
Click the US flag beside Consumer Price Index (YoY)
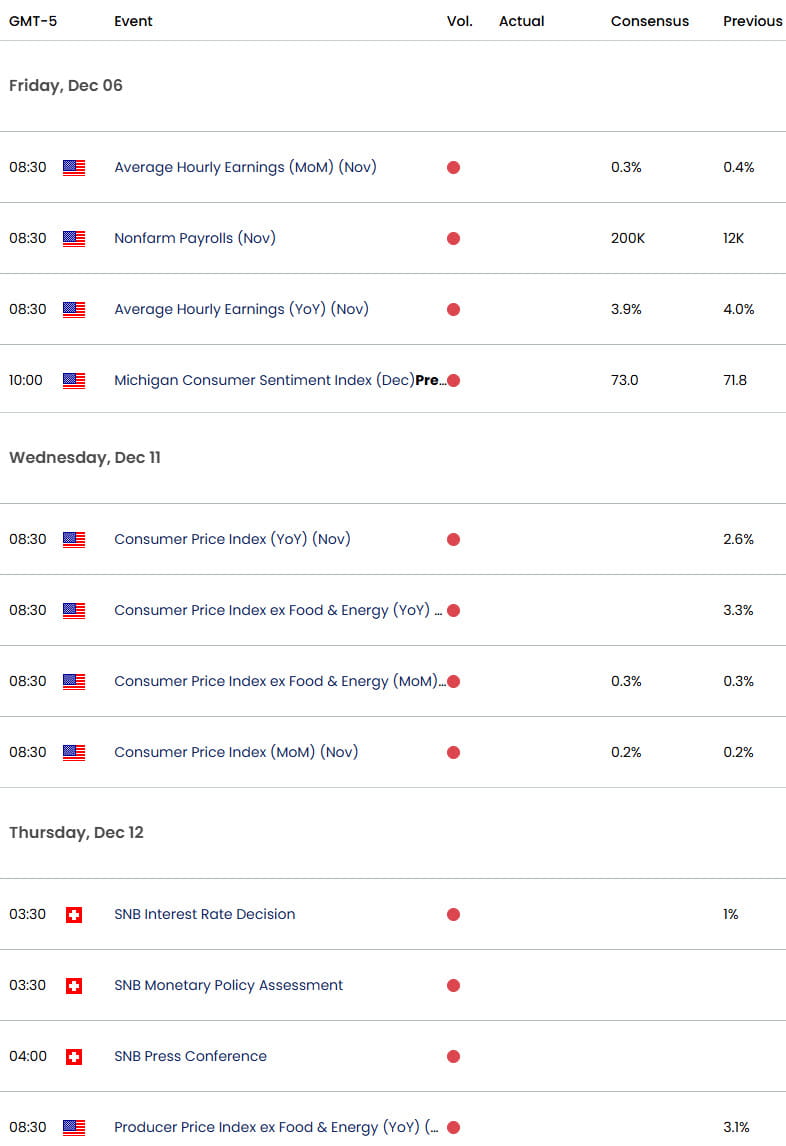[74, 540]
